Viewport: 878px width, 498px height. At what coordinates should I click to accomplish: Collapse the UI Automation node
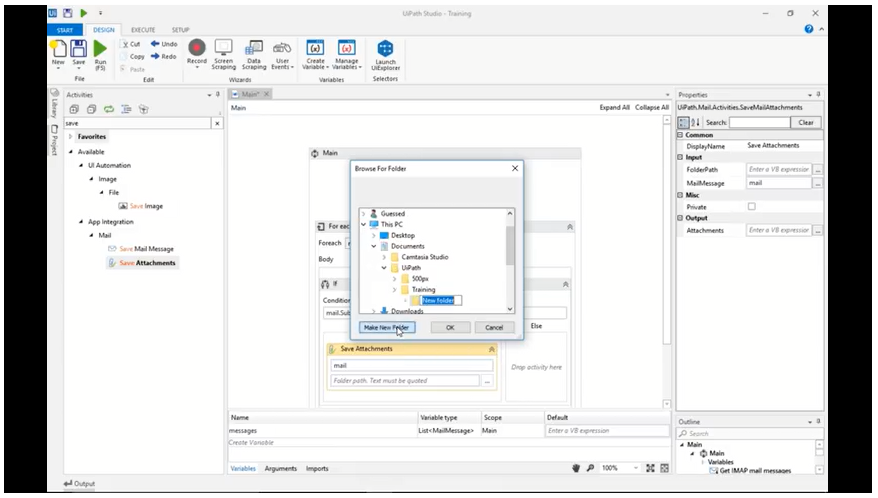[81, 166]
